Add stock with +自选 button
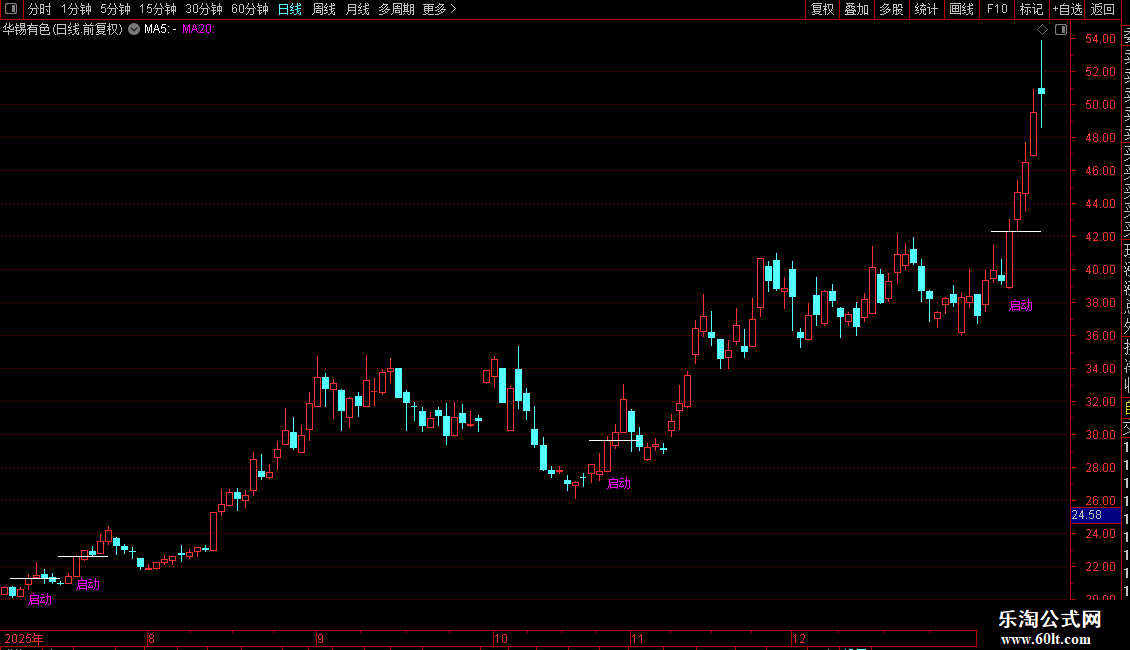Screen dimensions: 1130x650 [1067, 9]
